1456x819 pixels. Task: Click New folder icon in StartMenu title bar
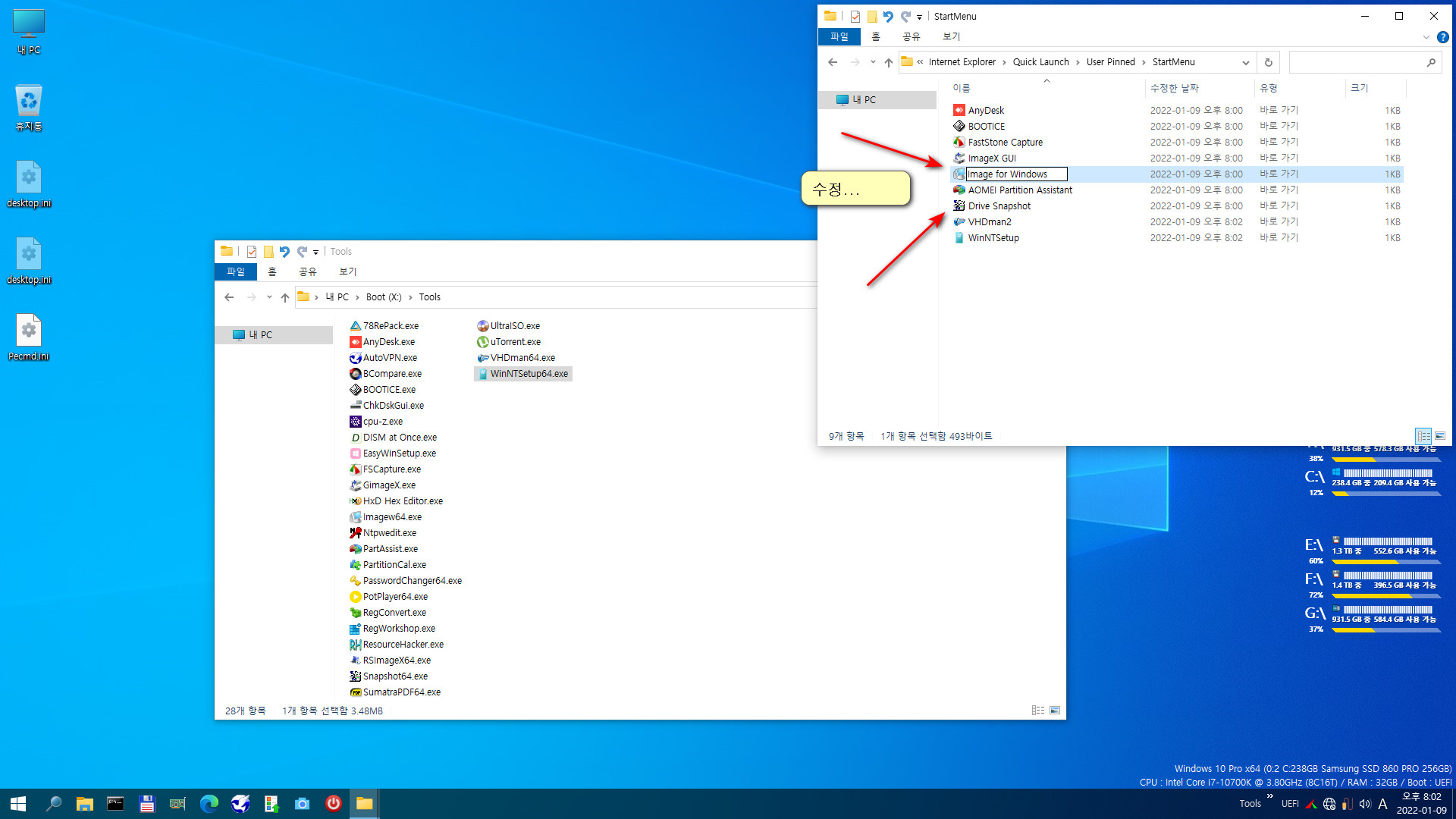(x=872, y=16)
